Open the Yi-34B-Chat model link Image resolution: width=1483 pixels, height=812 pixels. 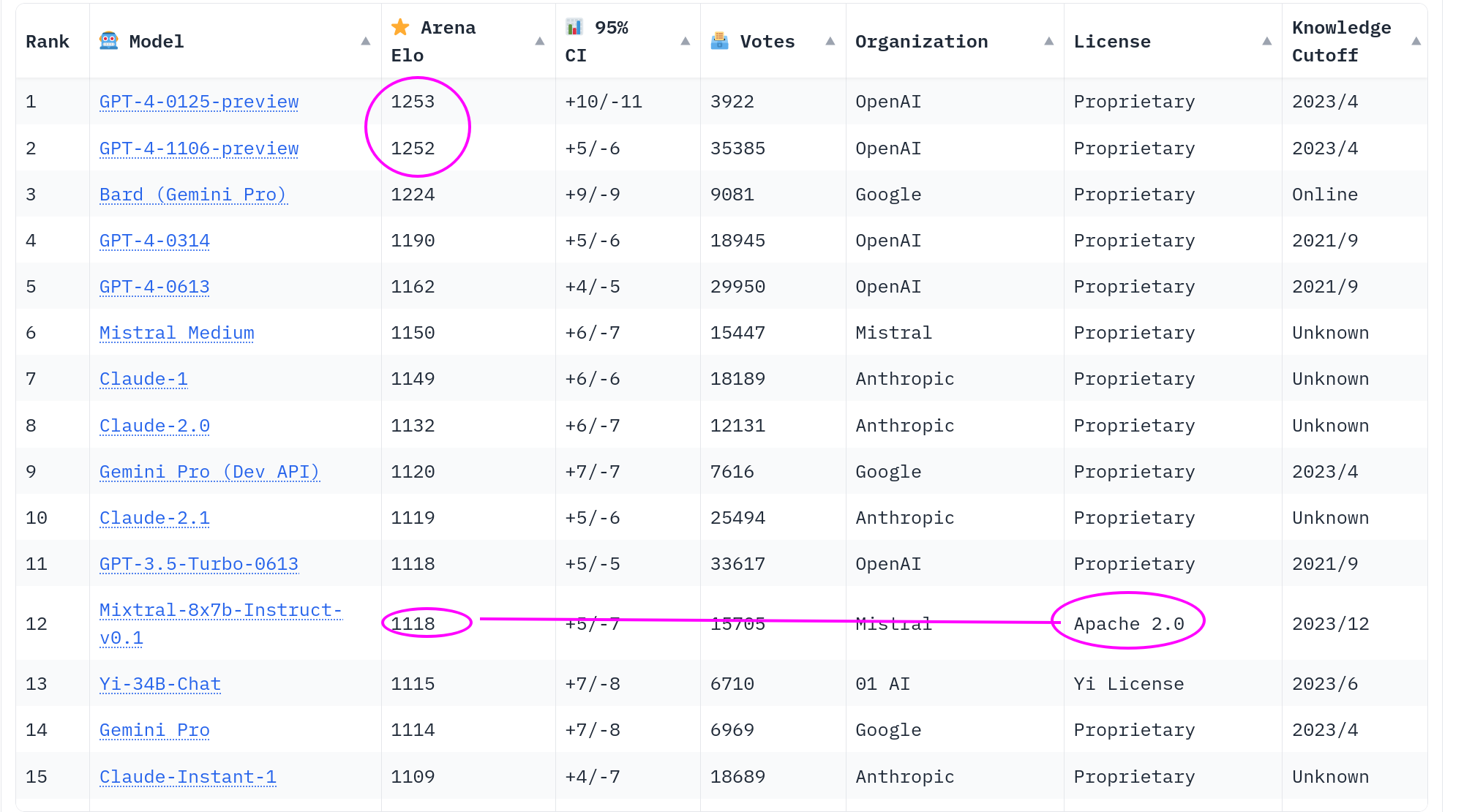159,684
